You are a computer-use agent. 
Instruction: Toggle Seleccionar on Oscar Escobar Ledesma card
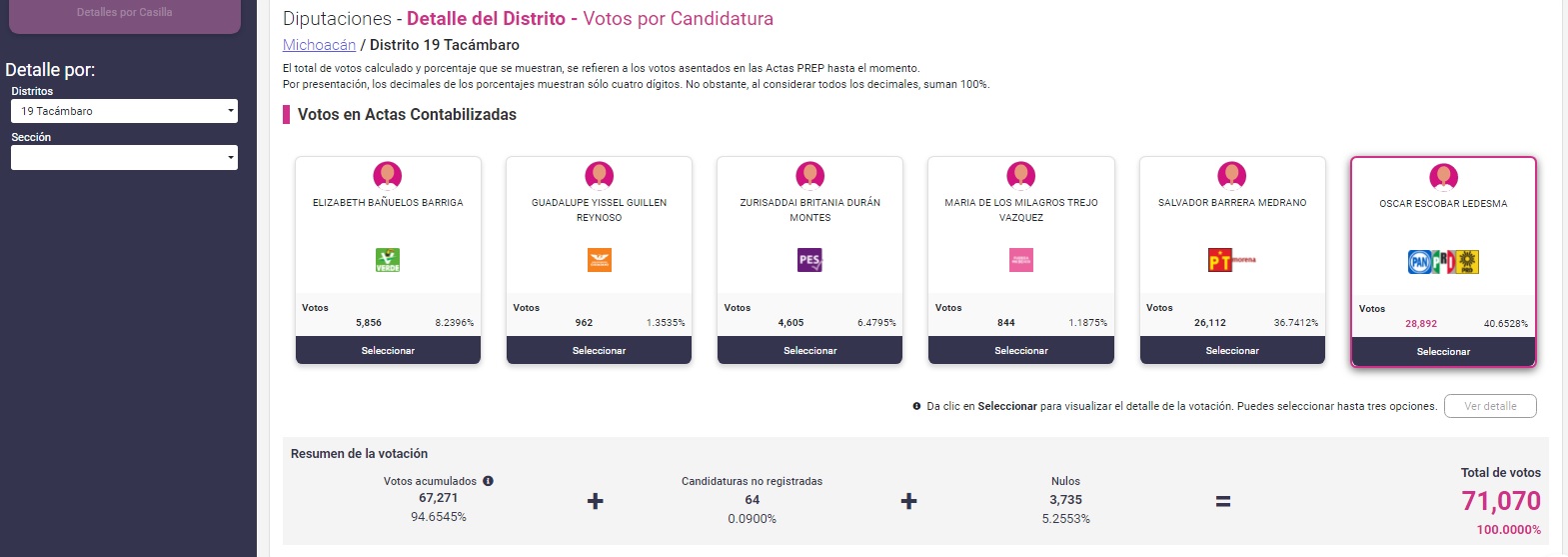(1443, 351)
